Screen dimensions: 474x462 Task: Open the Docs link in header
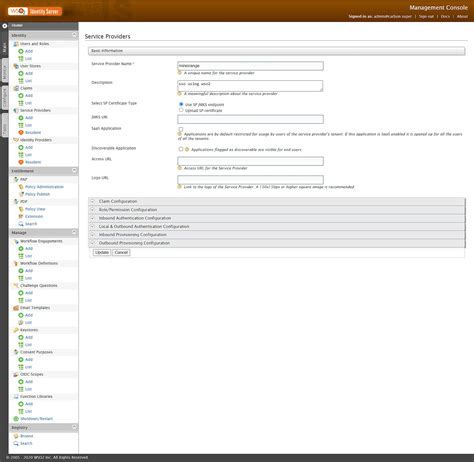pos(445,16)
